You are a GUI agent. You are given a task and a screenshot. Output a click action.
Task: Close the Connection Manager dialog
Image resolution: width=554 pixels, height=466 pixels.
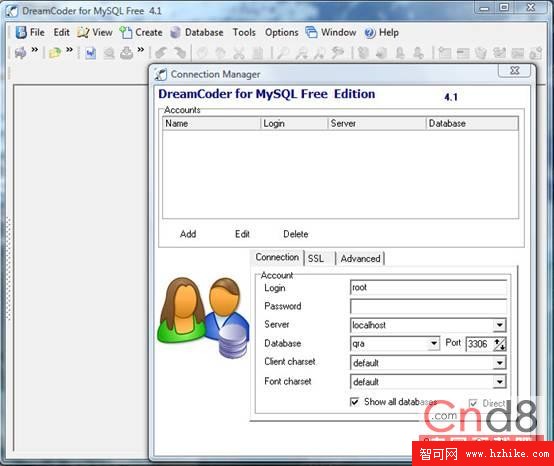[514, 70]
